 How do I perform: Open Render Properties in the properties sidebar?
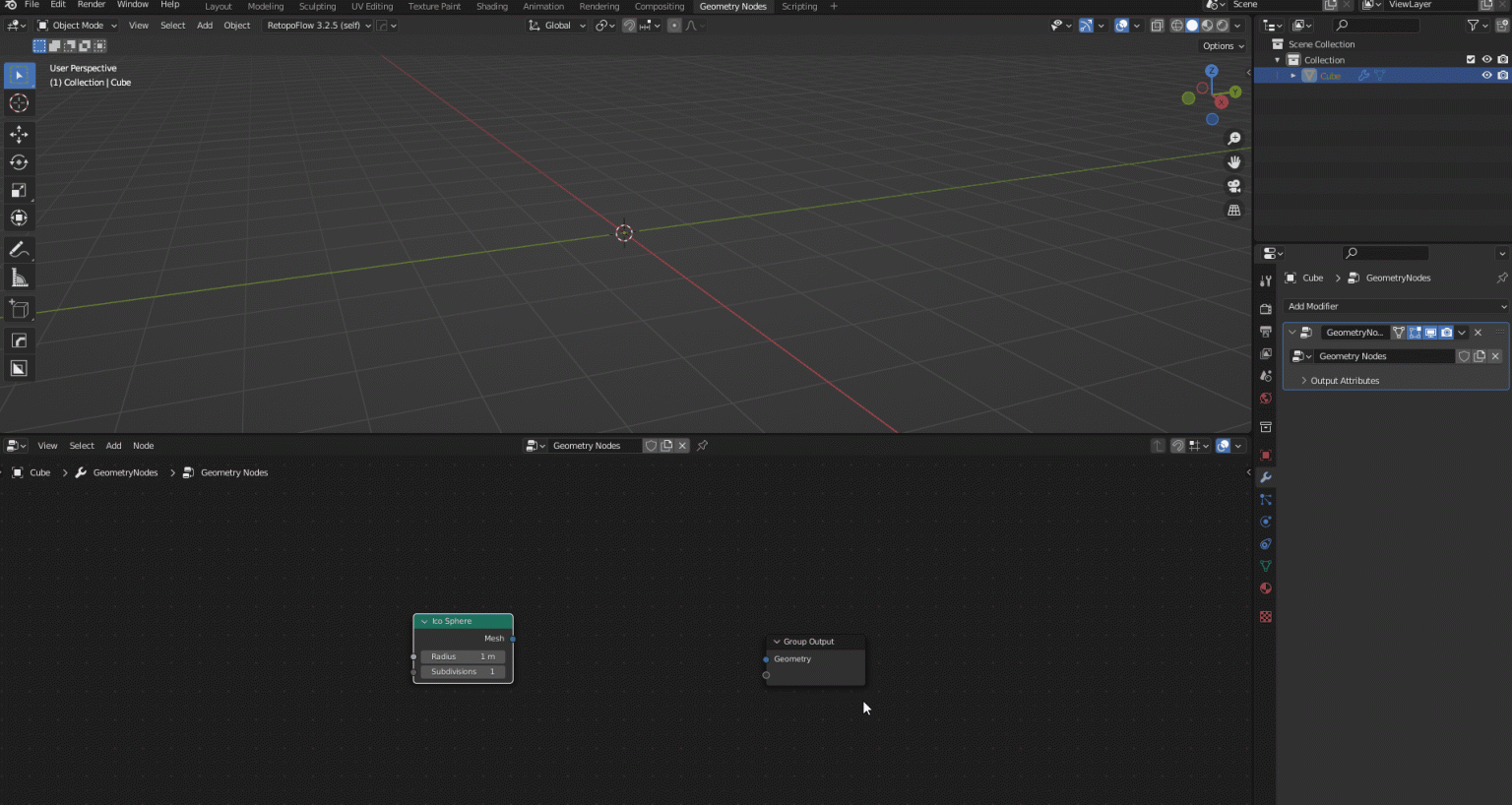click(1265, 306)
